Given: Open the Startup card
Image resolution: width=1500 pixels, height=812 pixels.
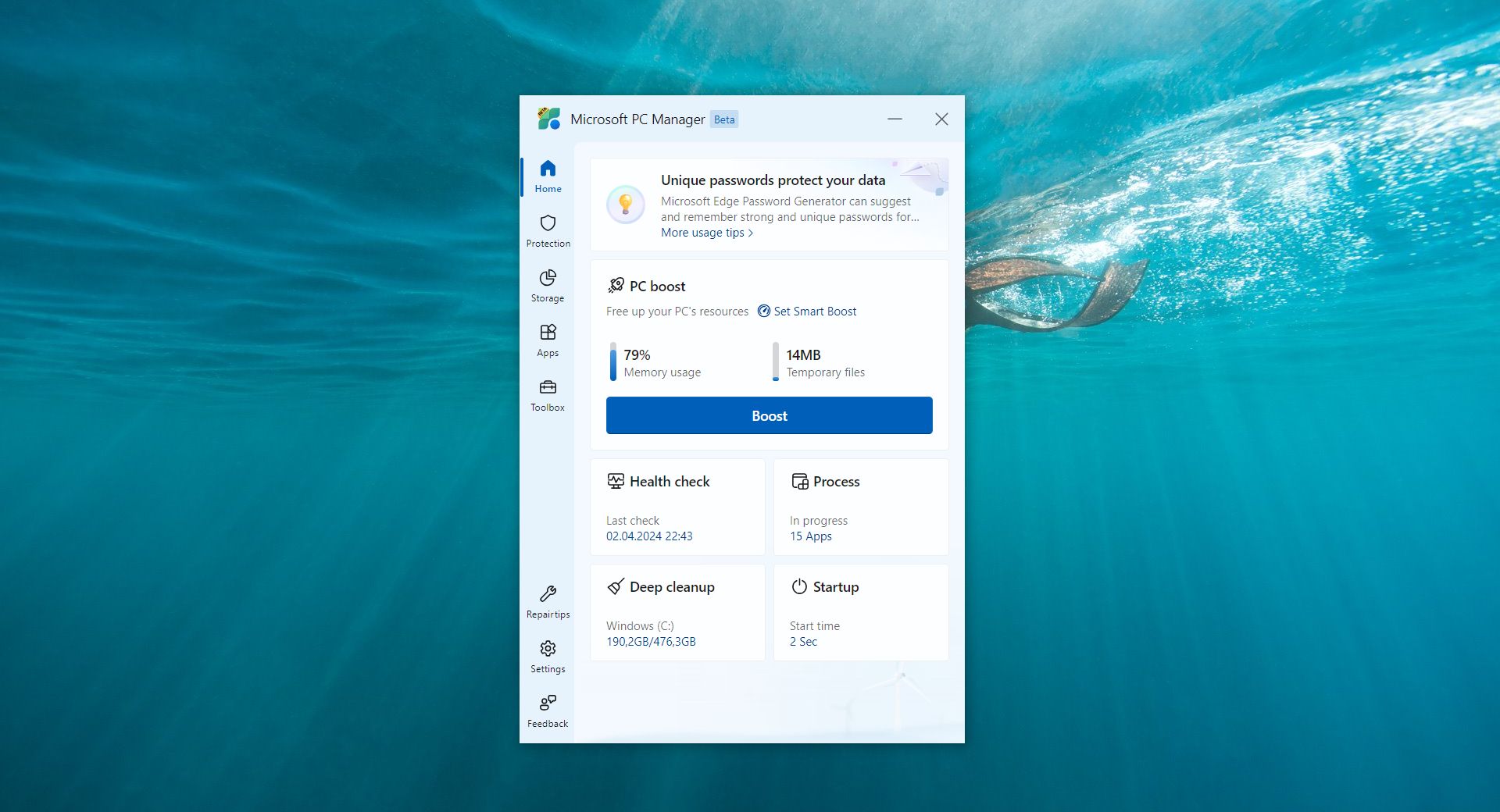Looking at the screenshot, I should tap(861, 612).
